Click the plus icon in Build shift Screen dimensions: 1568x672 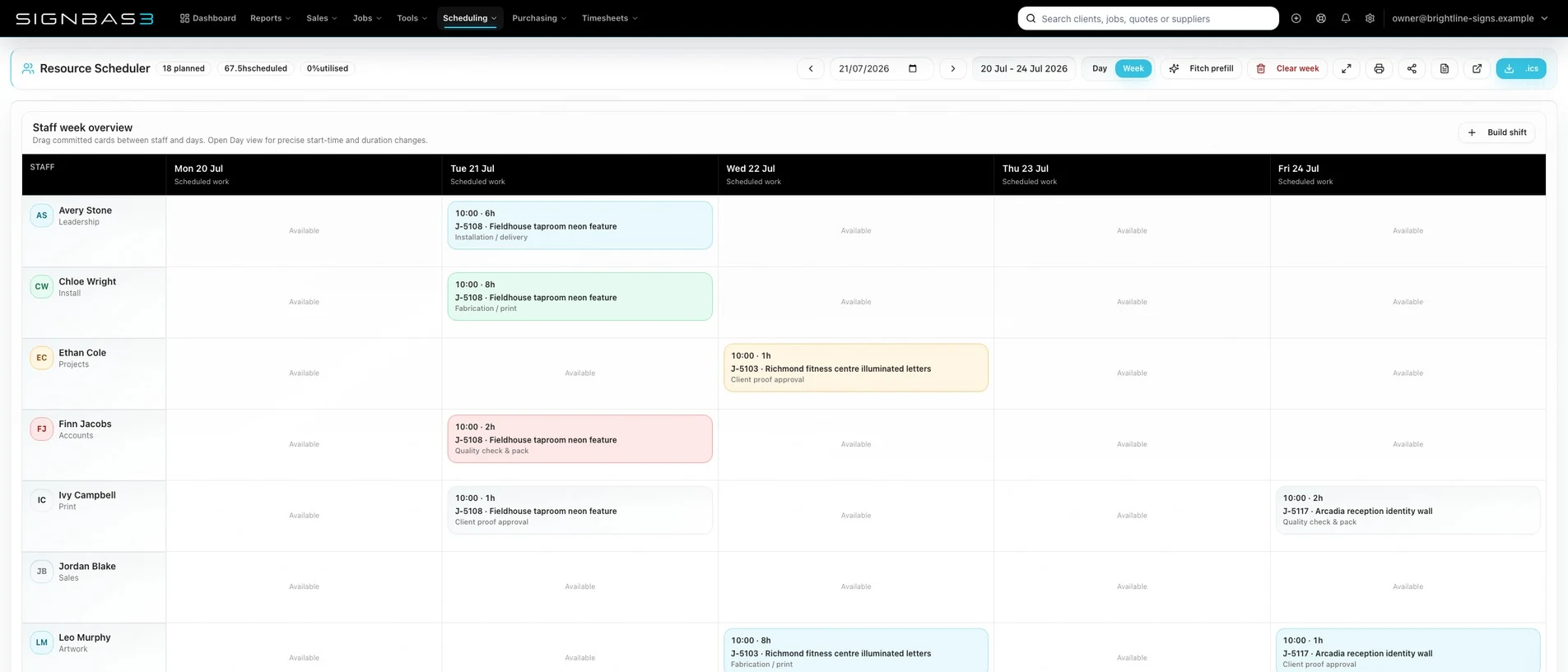coord(1472,132)
